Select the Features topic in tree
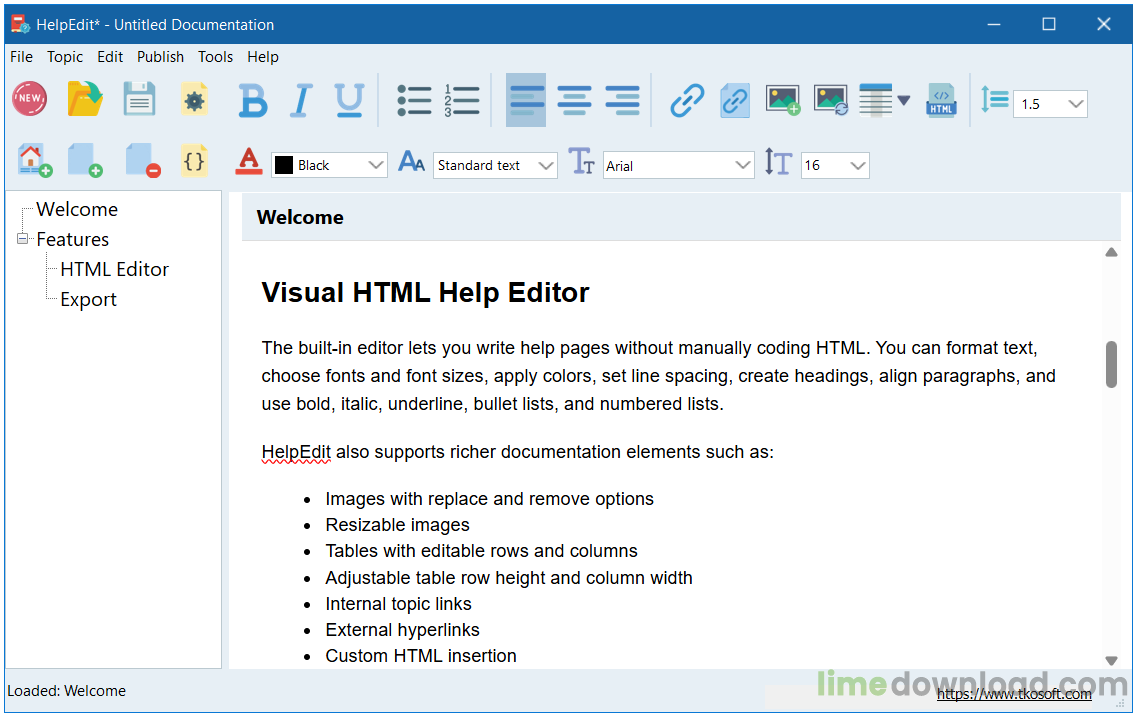Image resolution: width=1135 pixels, height=715 pixels. coord(73,240)
